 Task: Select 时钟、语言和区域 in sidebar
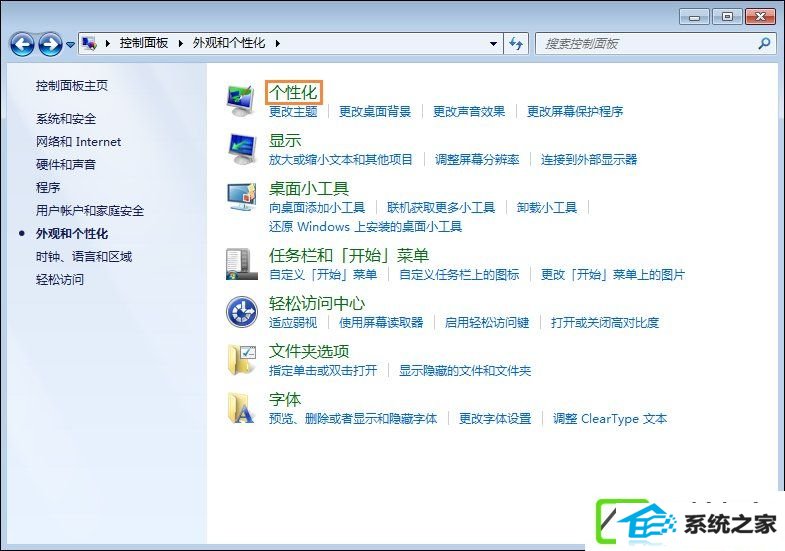pos(84,257)
